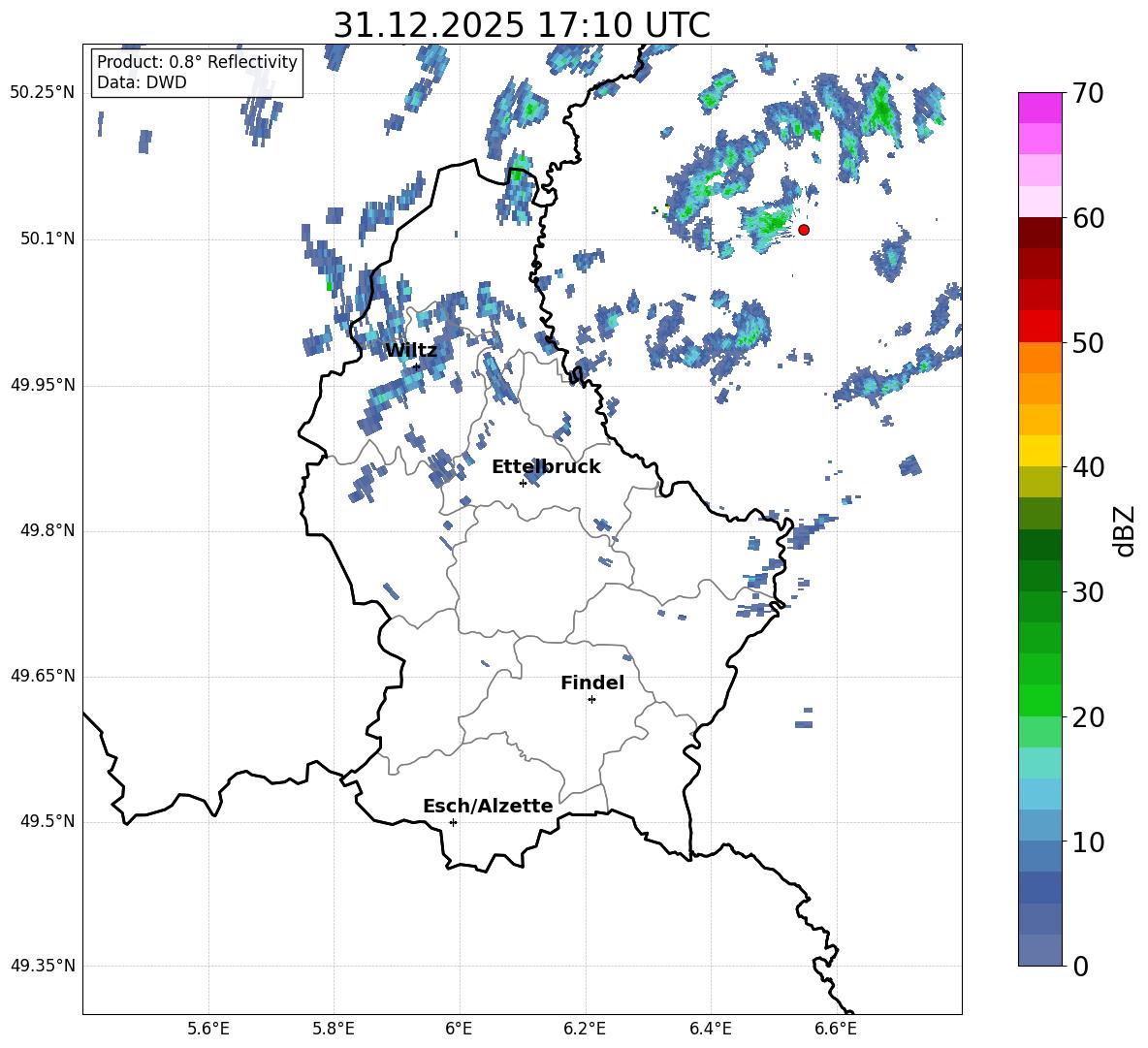Viewport: 1148px width, 1048px height.
Task: Click the 5.6°E longitude label
Action: (x=208, y=1029)
